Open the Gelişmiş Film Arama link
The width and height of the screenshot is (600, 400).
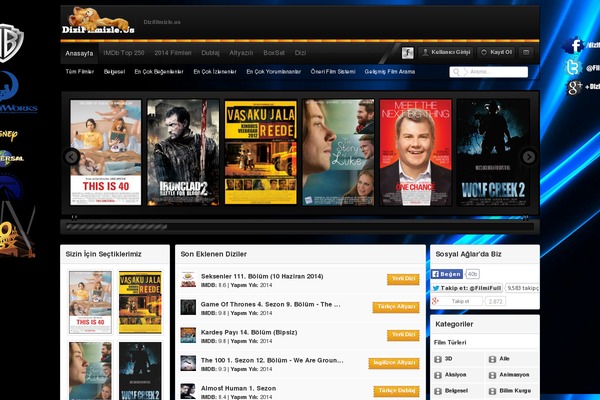click(x=390, y=72)
